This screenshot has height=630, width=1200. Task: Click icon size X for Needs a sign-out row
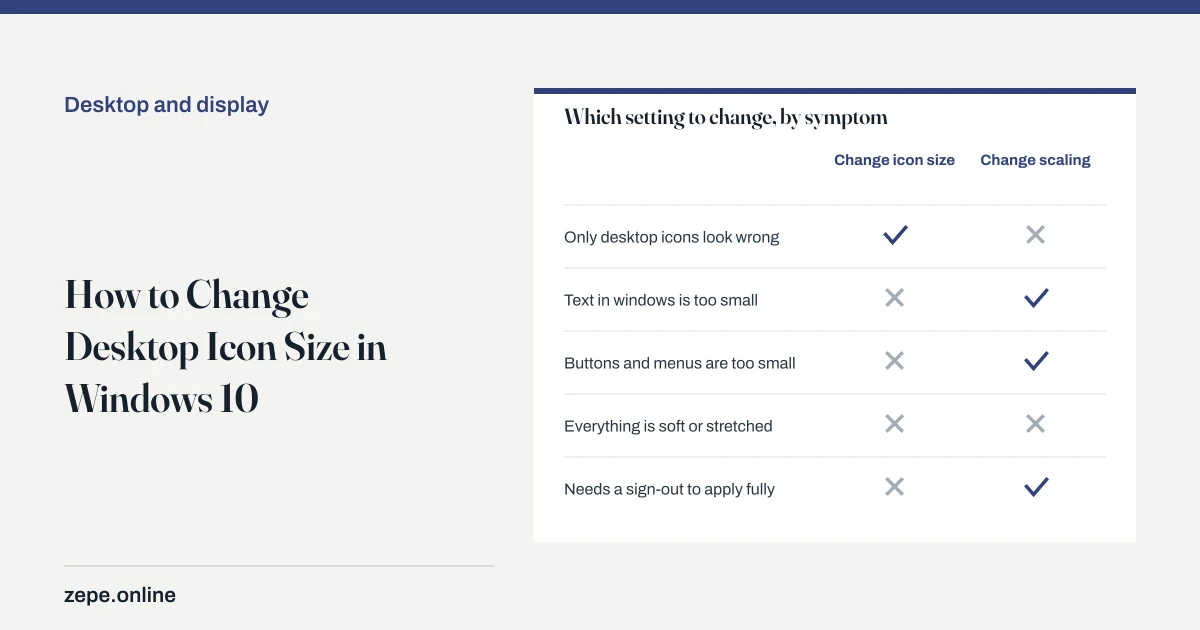coord(895,487)
